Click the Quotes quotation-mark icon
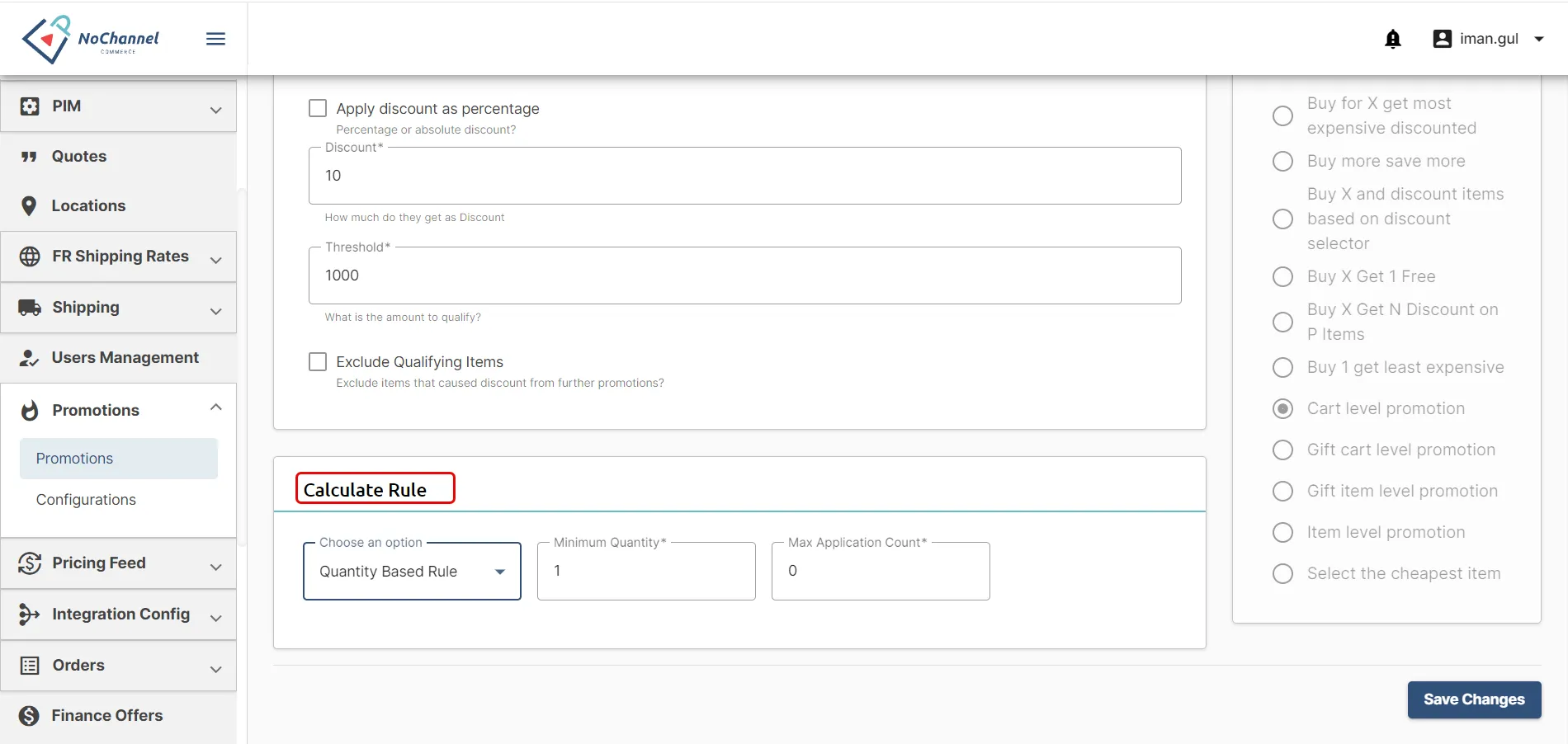Screen dimensions: 1568x744 click(29, 157)
